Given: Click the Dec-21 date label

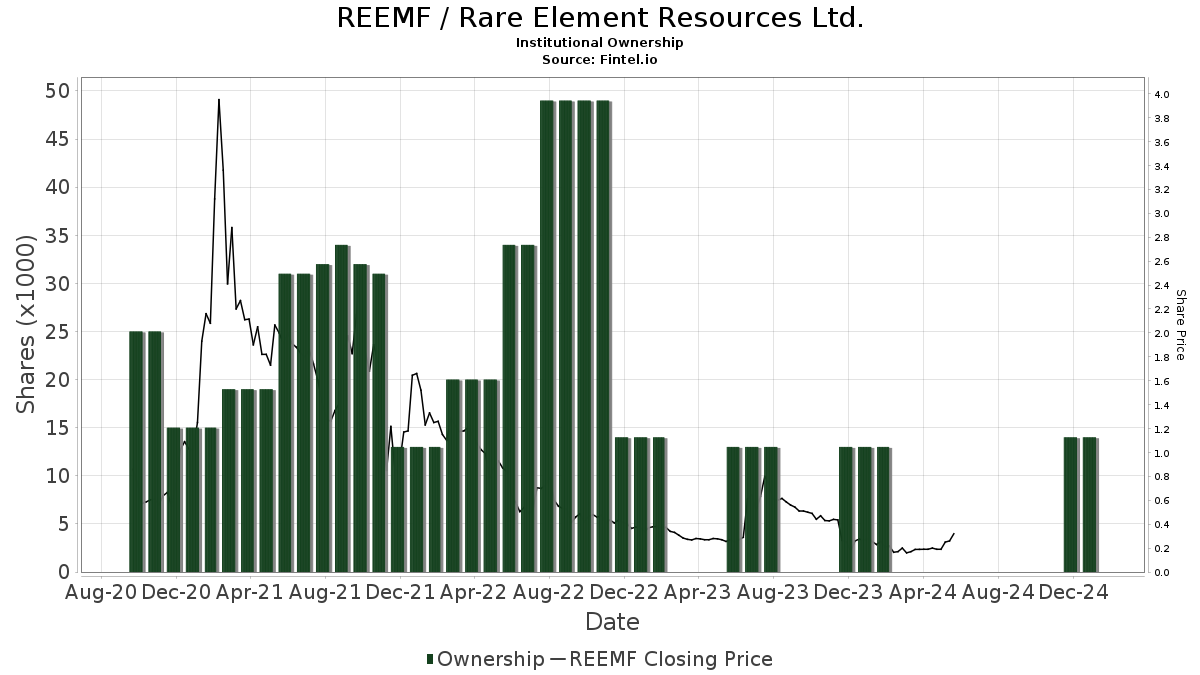Looking at the screenshot, I should [400, 592].
